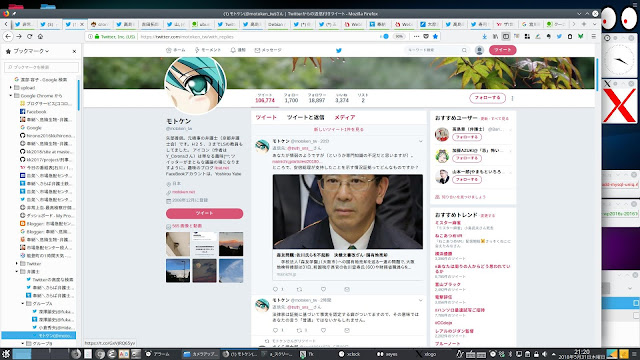This screenshot has height=360, width=640.
Task: Click the いいね 3,274 stat
Action: (x=342, y=98)
